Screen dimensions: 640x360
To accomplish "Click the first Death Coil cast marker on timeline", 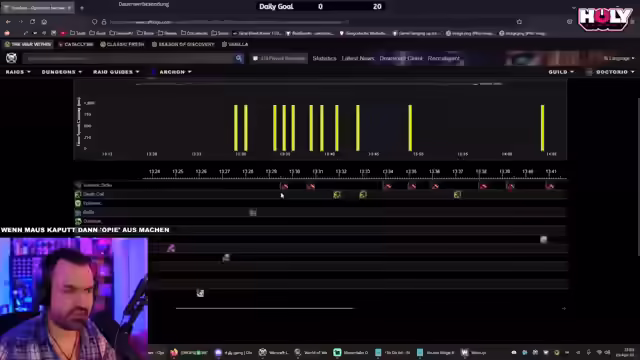I will tap(337, 195).
